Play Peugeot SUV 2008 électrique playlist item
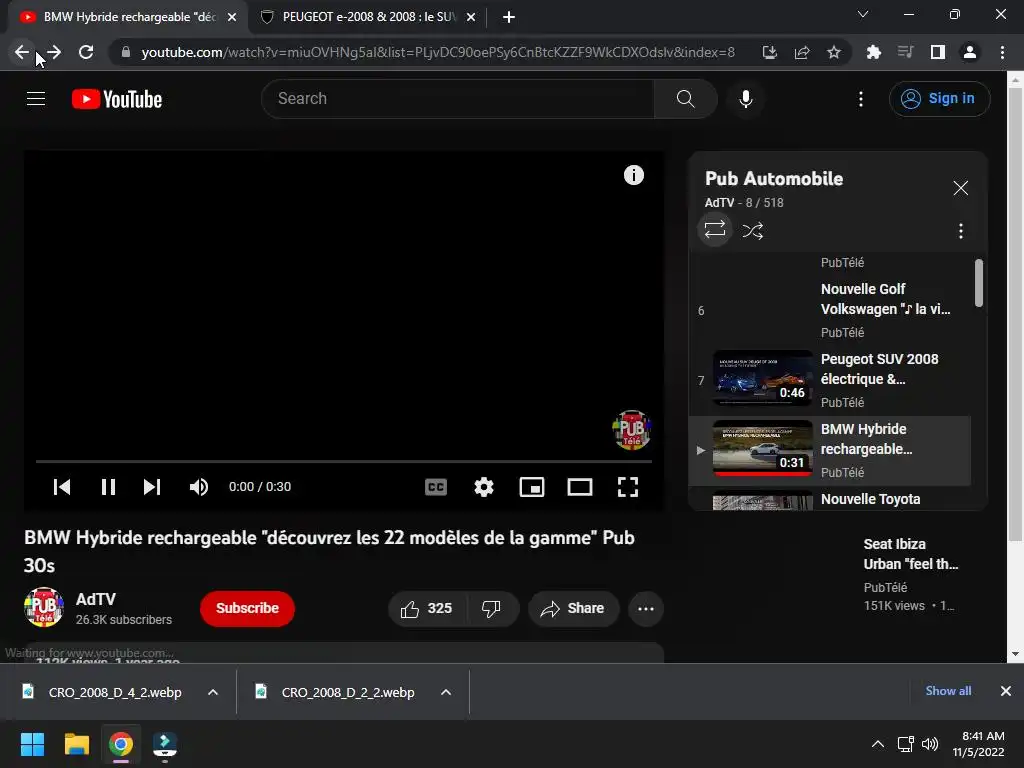1024x768 pixels. pos(831,380)
